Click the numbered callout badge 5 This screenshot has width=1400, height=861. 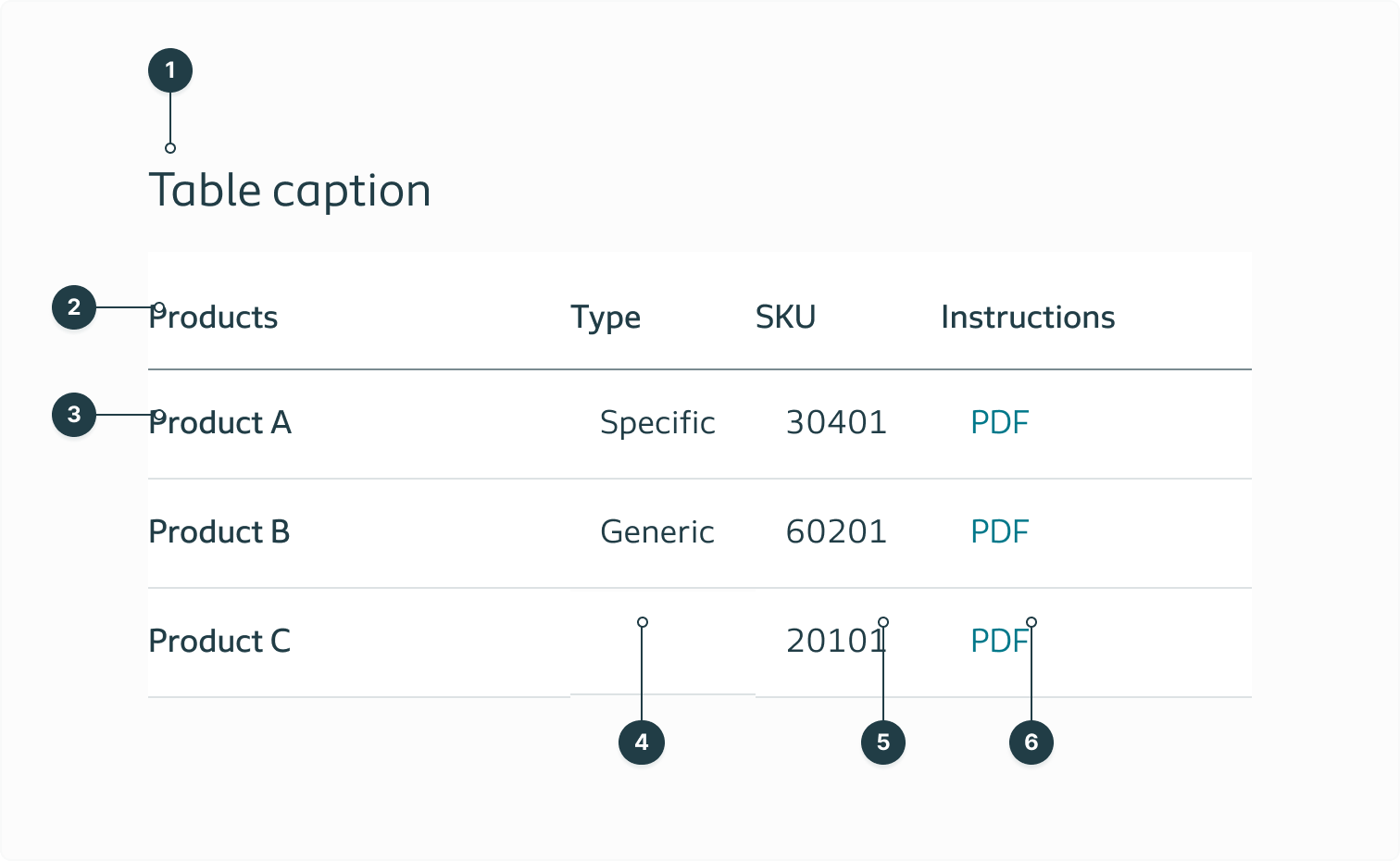[x=883, y=742]
